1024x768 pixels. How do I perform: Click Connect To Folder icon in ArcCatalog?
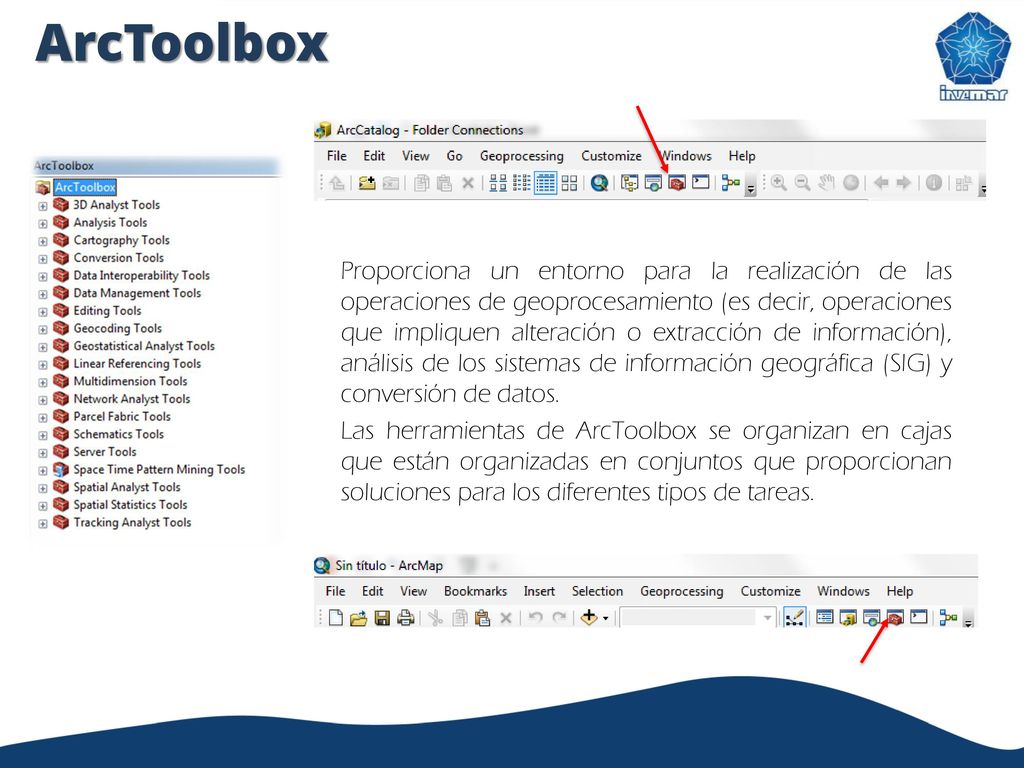click(367, 183)
